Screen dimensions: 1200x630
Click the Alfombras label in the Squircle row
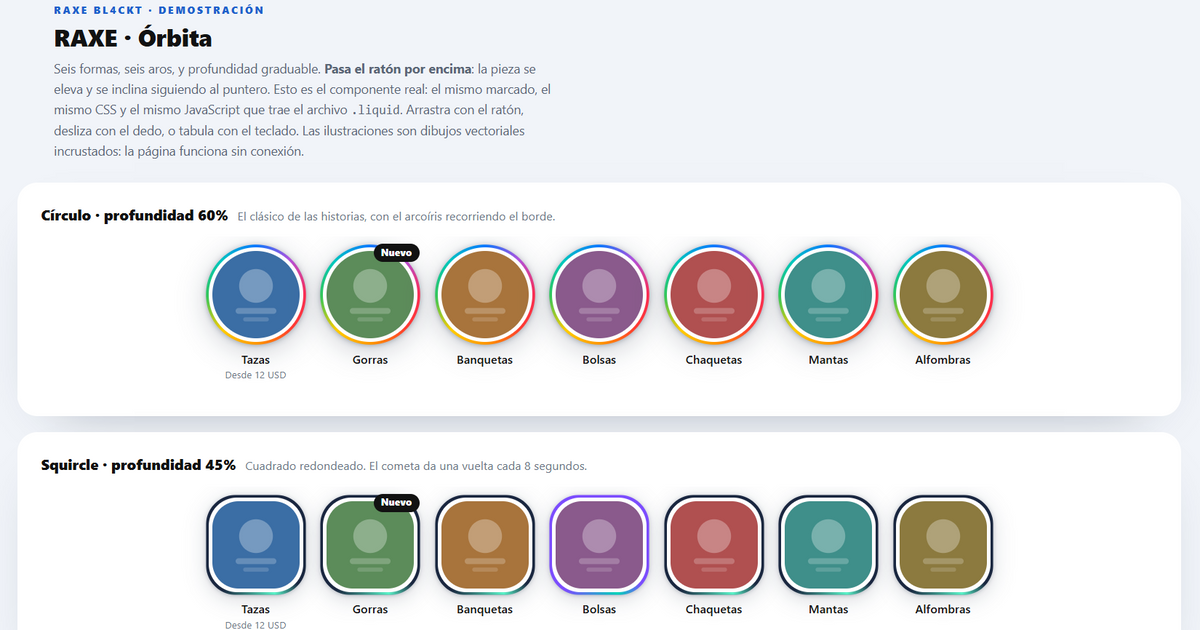[x=943, y=610]
